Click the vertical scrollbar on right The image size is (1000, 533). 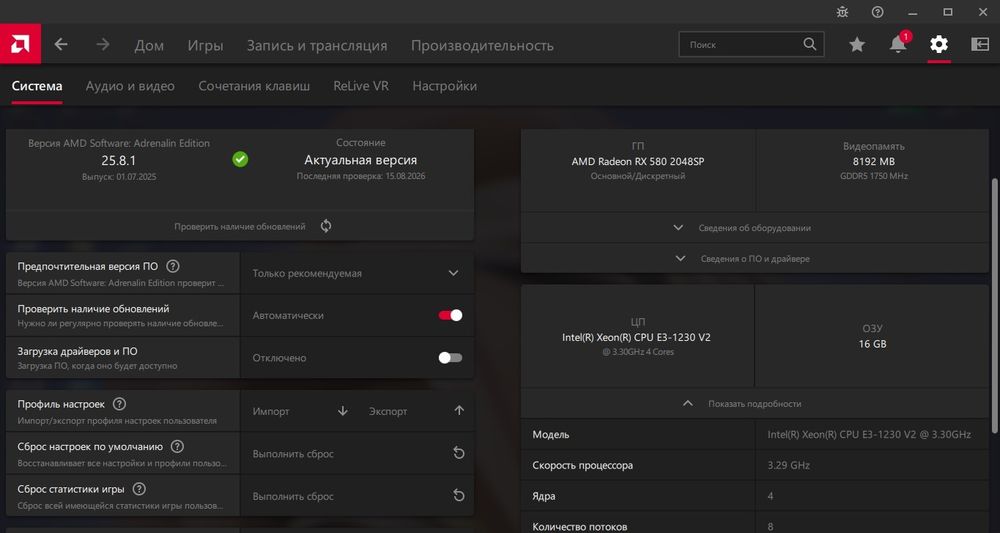tap(994, 306)
